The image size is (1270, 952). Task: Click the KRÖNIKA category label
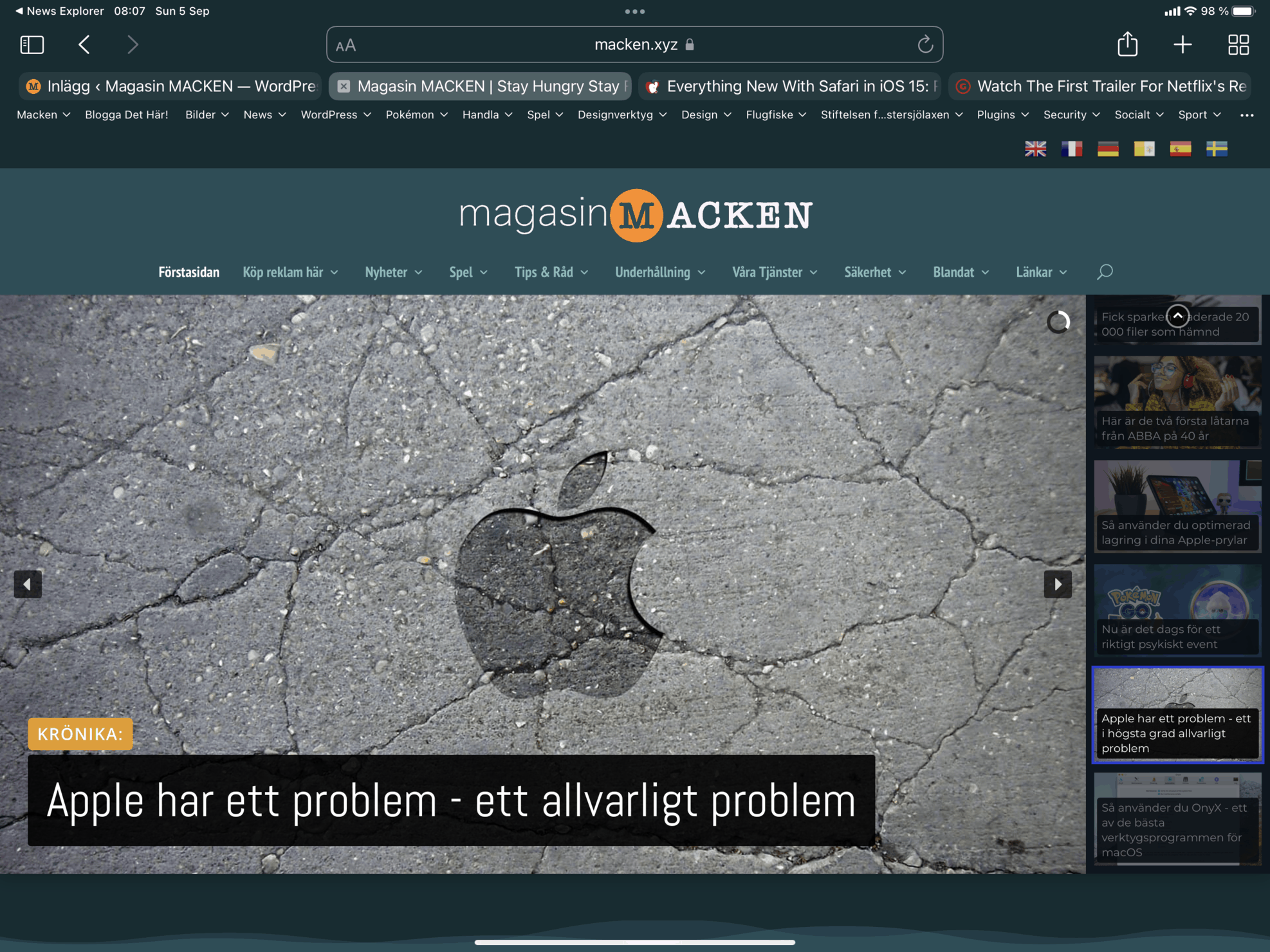[80, 734]
